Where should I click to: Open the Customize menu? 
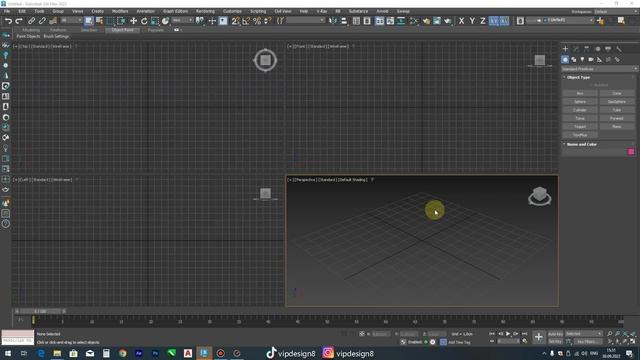tap(232, 11)
